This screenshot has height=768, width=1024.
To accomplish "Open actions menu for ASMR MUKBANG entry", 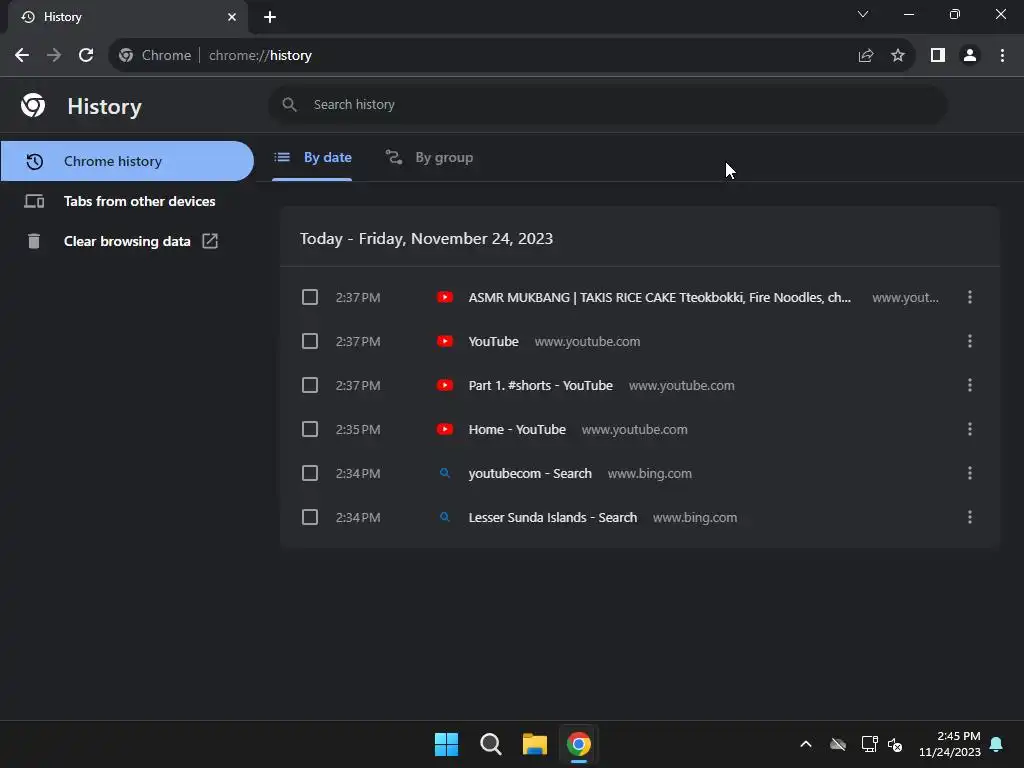I will click(x=970, y=298).
